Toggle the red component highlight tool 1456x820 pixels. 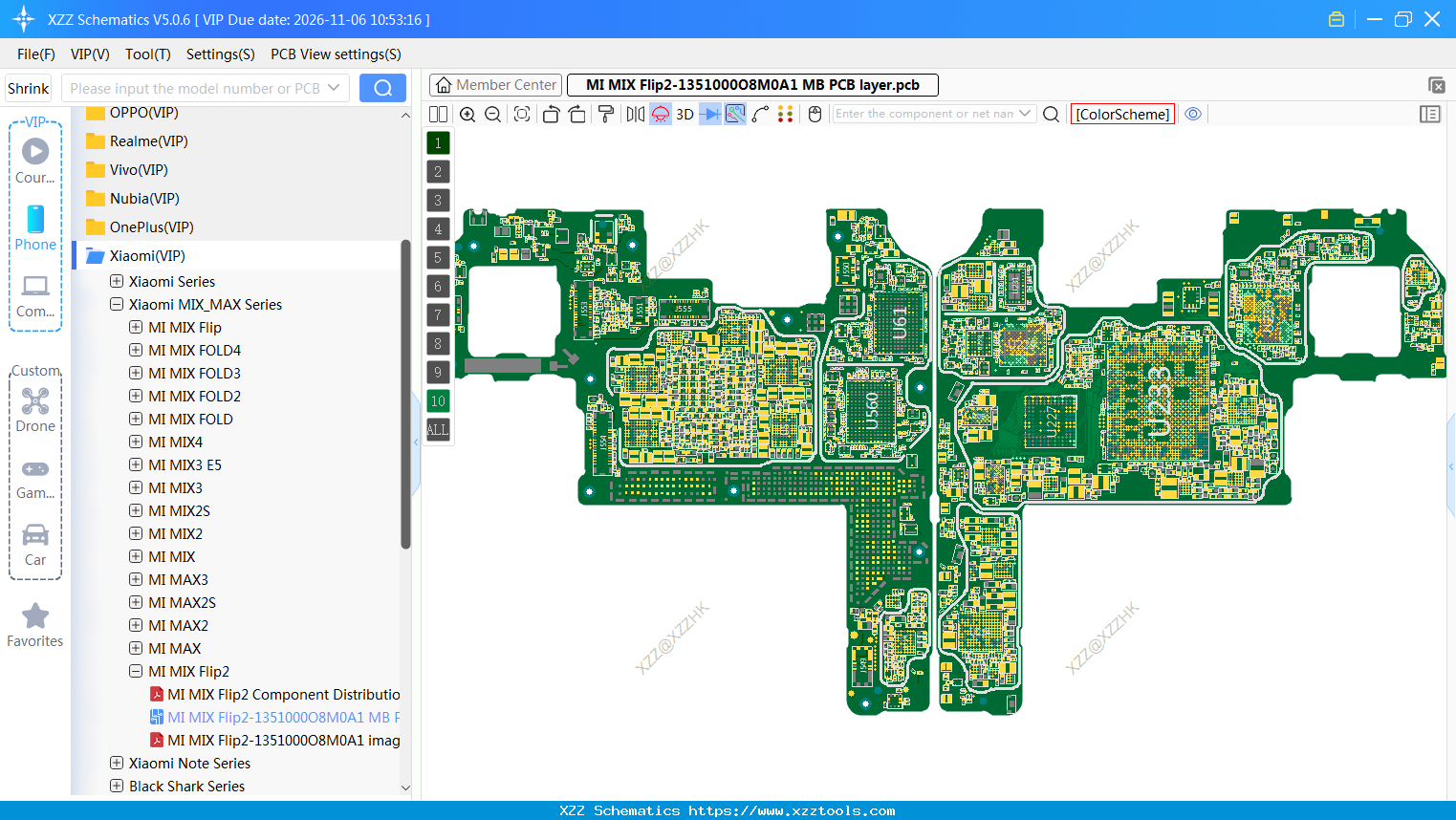[660, 114]
